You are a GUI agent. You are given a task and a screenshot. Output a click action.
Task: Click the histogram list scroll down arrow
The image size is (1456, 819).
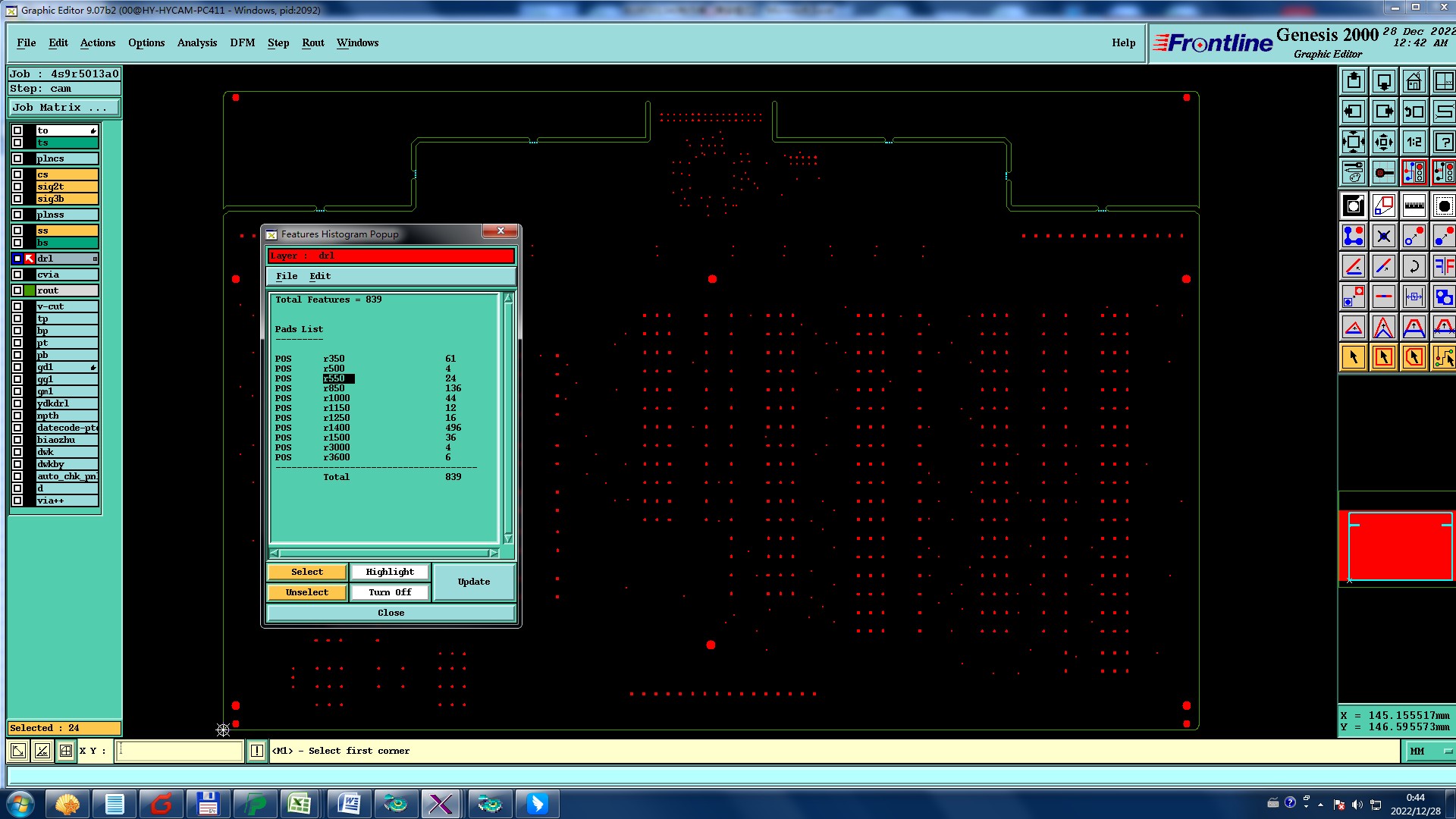click(x=508, y=538)
